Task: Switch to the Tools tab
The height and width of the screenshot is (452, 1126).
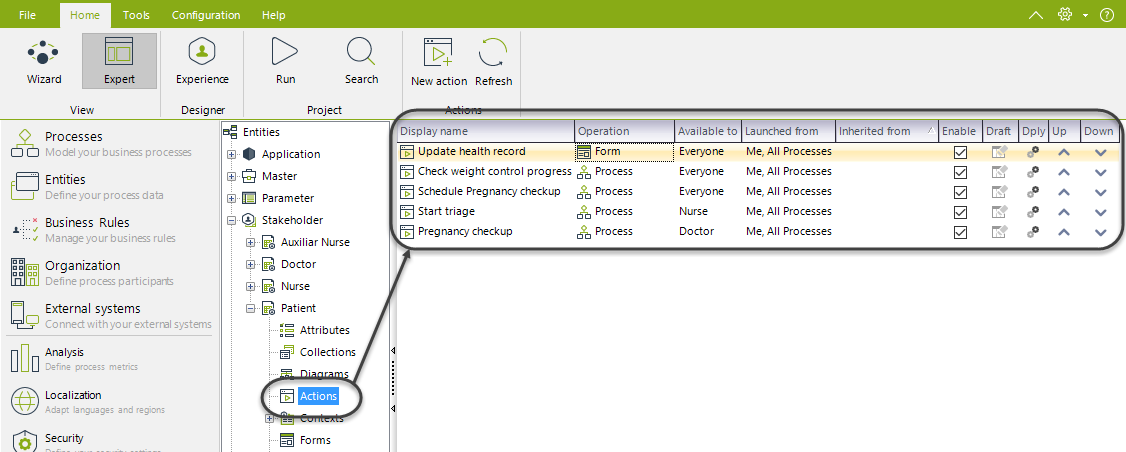Action: (136, 14)
